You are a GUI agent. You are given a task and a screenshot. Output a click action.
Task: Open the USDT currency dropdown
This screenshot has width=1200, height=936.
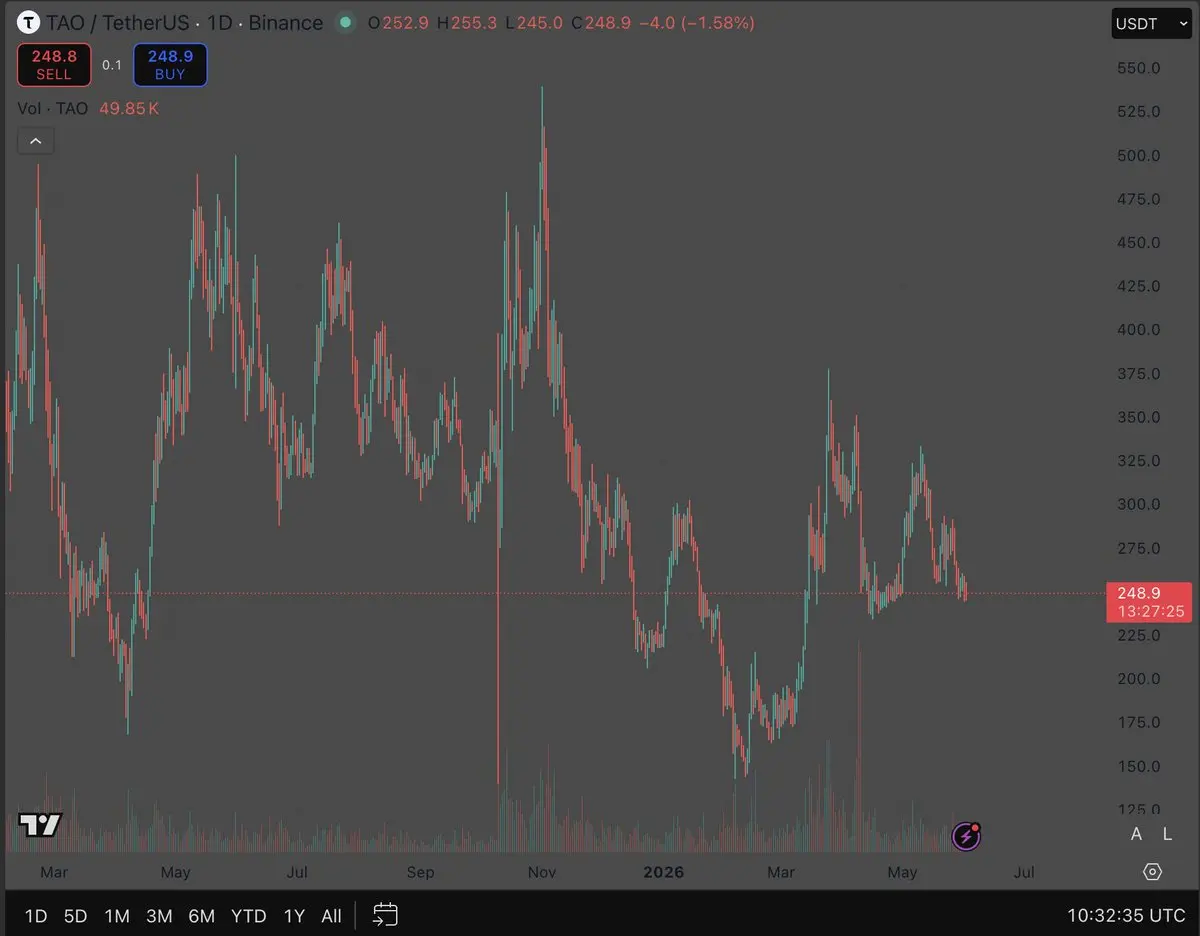pyautogui.click(x=1151, y=22)
